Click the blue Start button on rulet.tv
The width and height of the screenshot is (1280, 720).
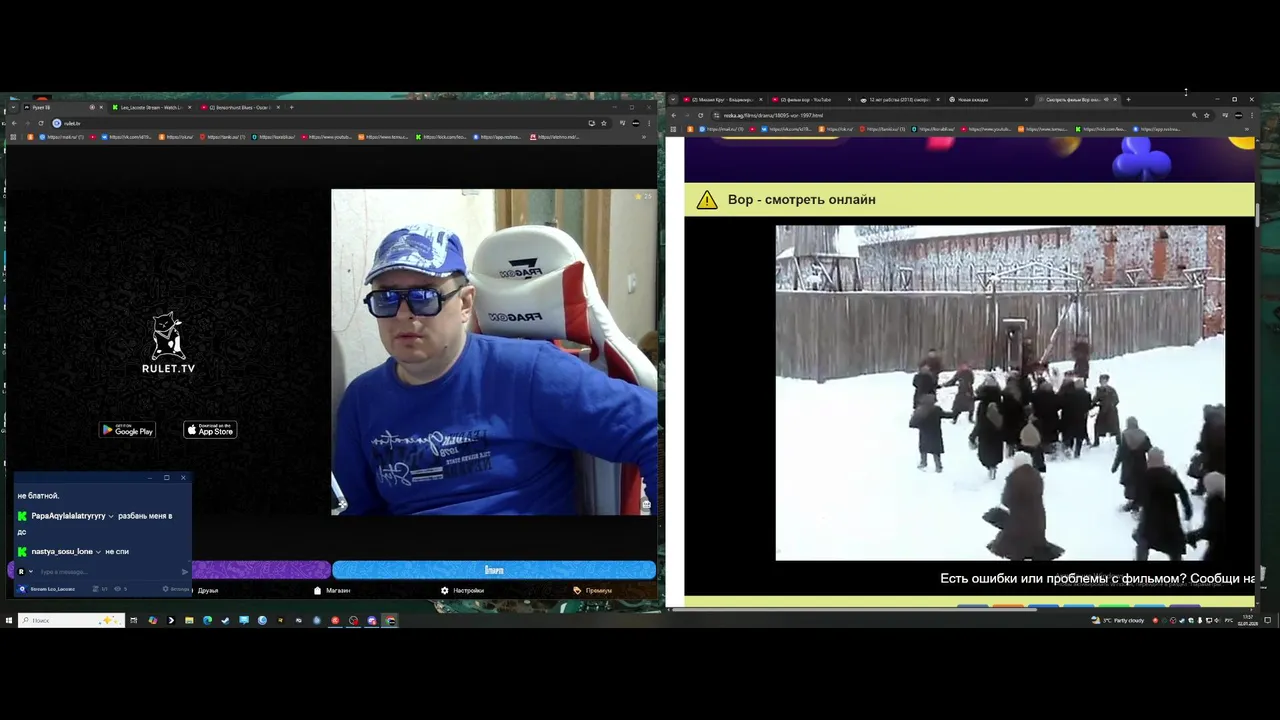494,570
